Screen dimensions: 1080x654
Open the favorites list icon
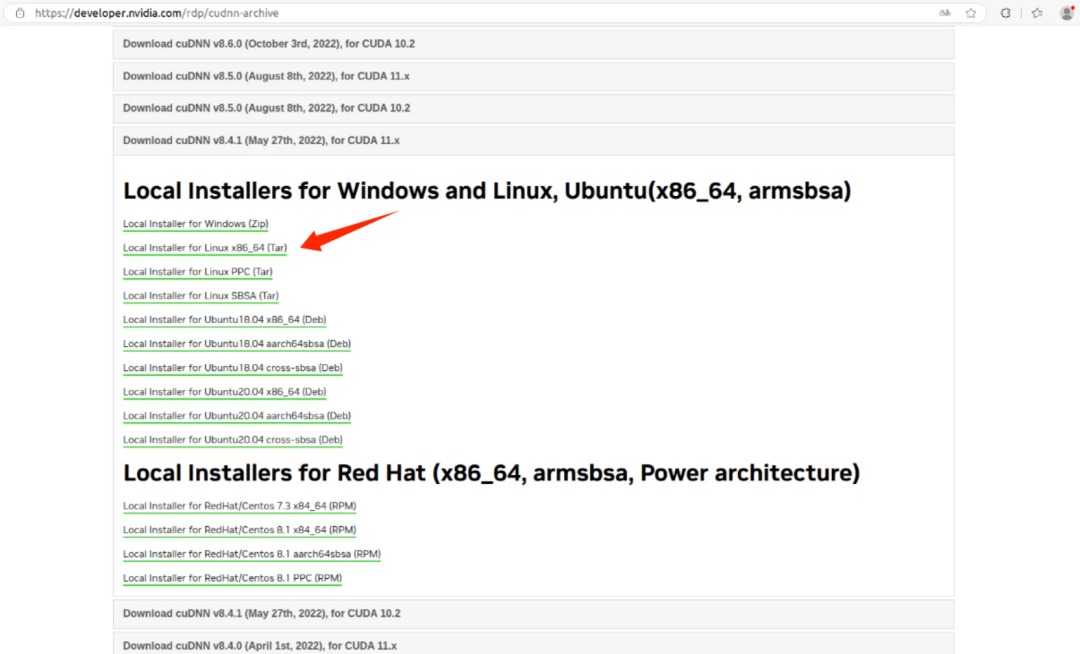tap(1037, 13)
